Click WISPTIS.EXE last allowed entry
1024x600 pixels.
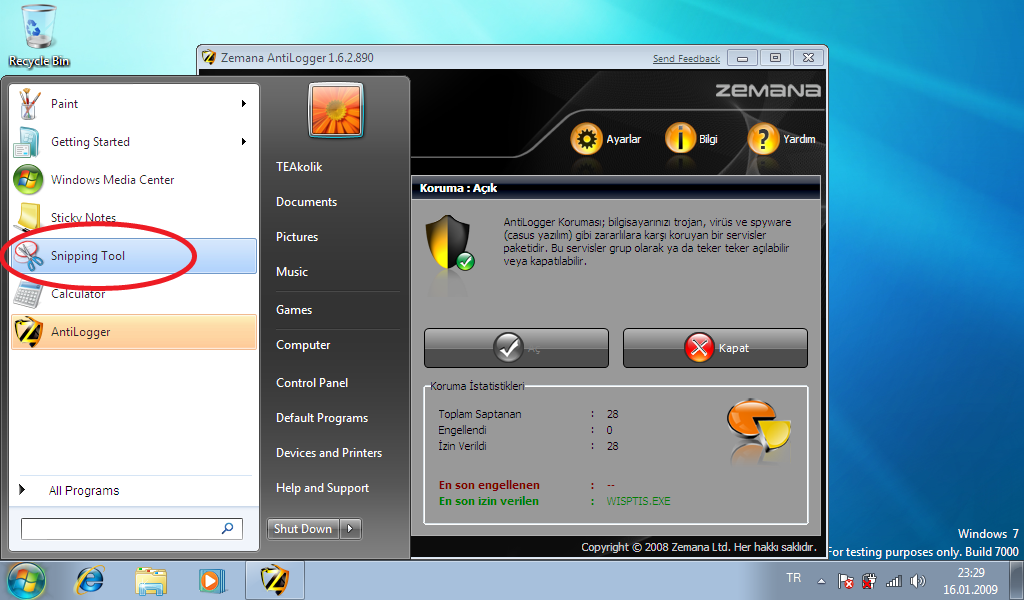pyautogui.click(x=638, y=501)
